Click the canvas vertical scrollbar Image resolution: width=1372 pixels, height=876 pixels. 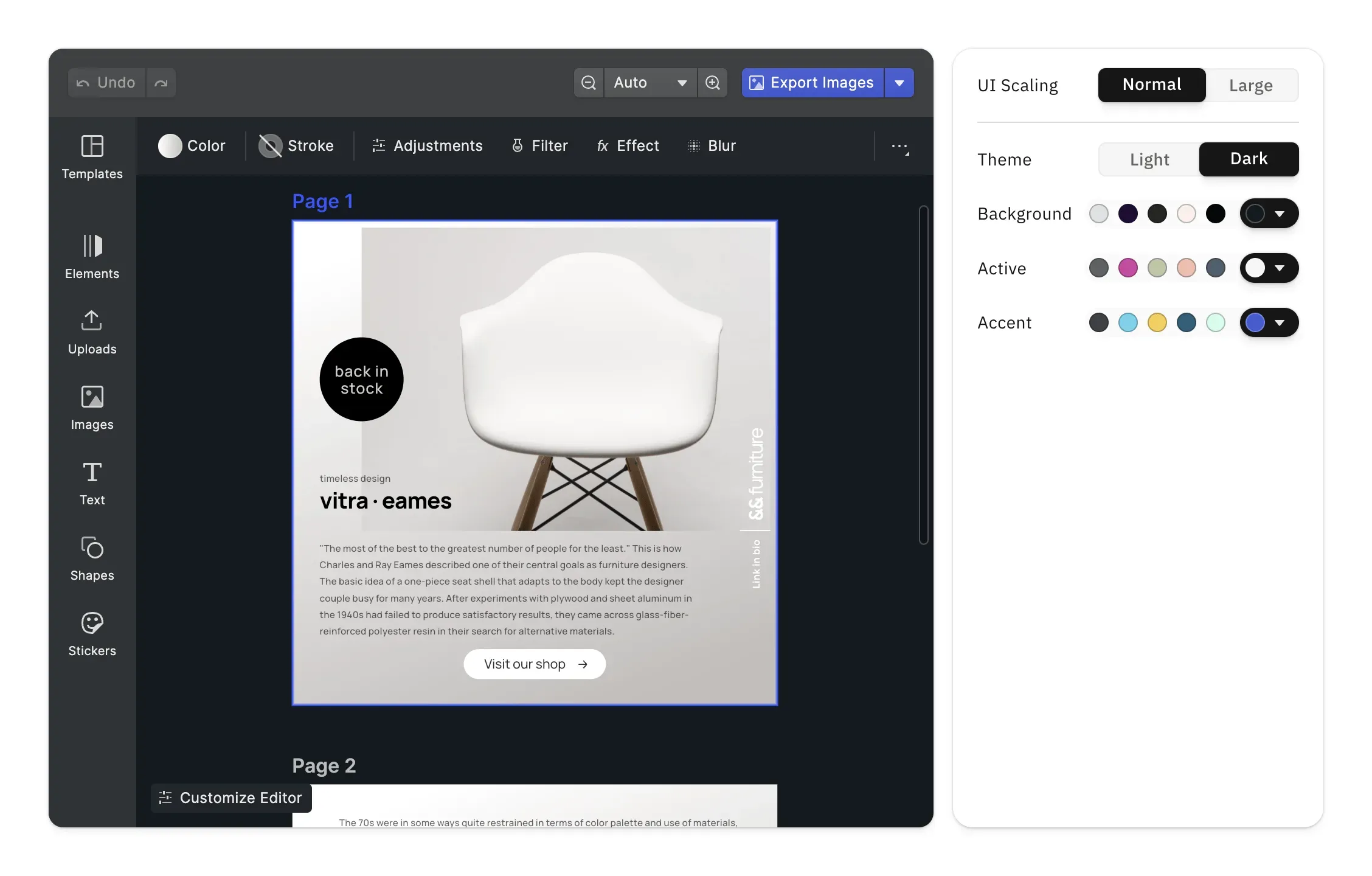[x=924, y=375]
